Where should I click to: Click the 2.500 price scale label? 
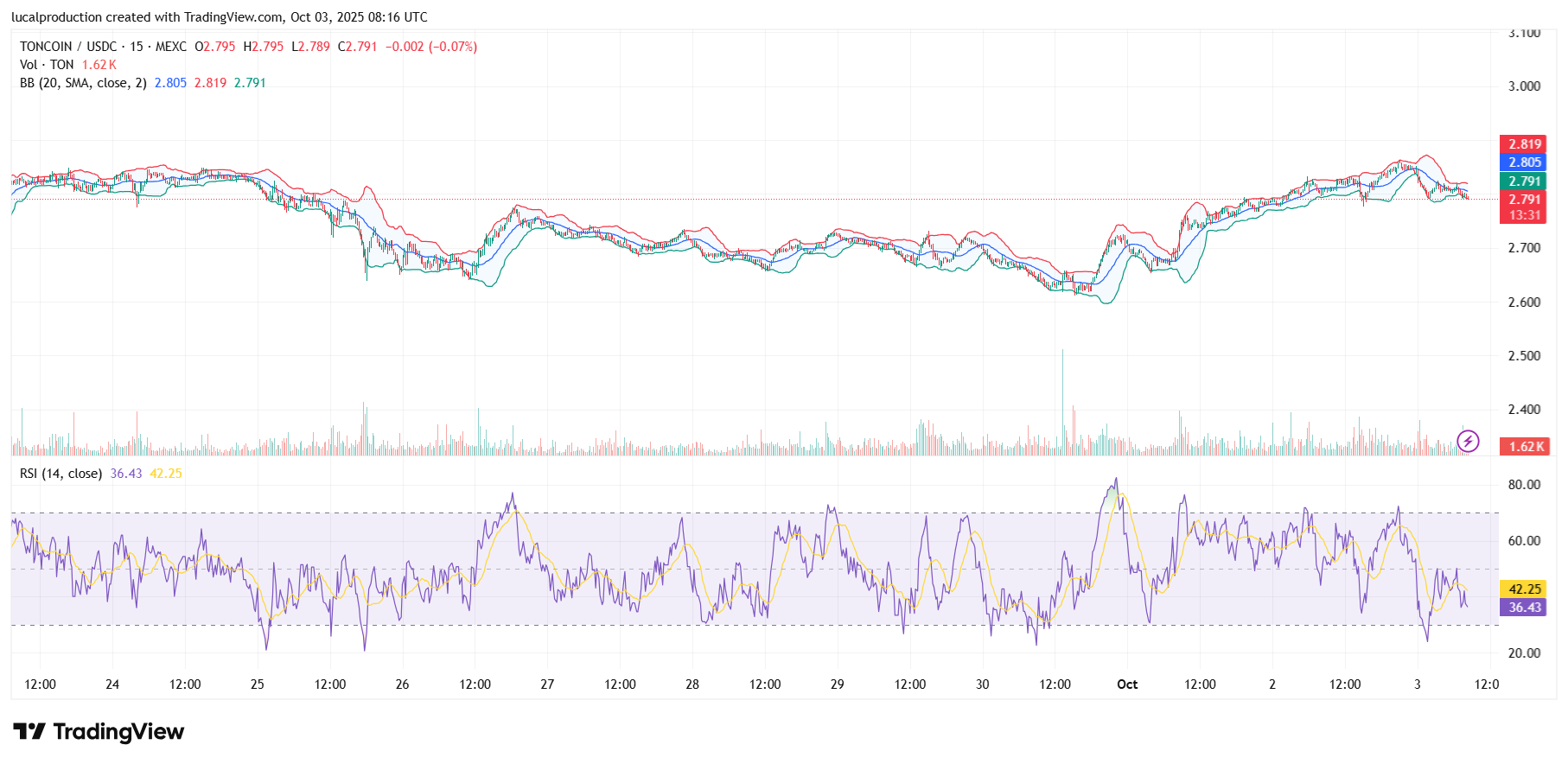tap(1524, 356)
